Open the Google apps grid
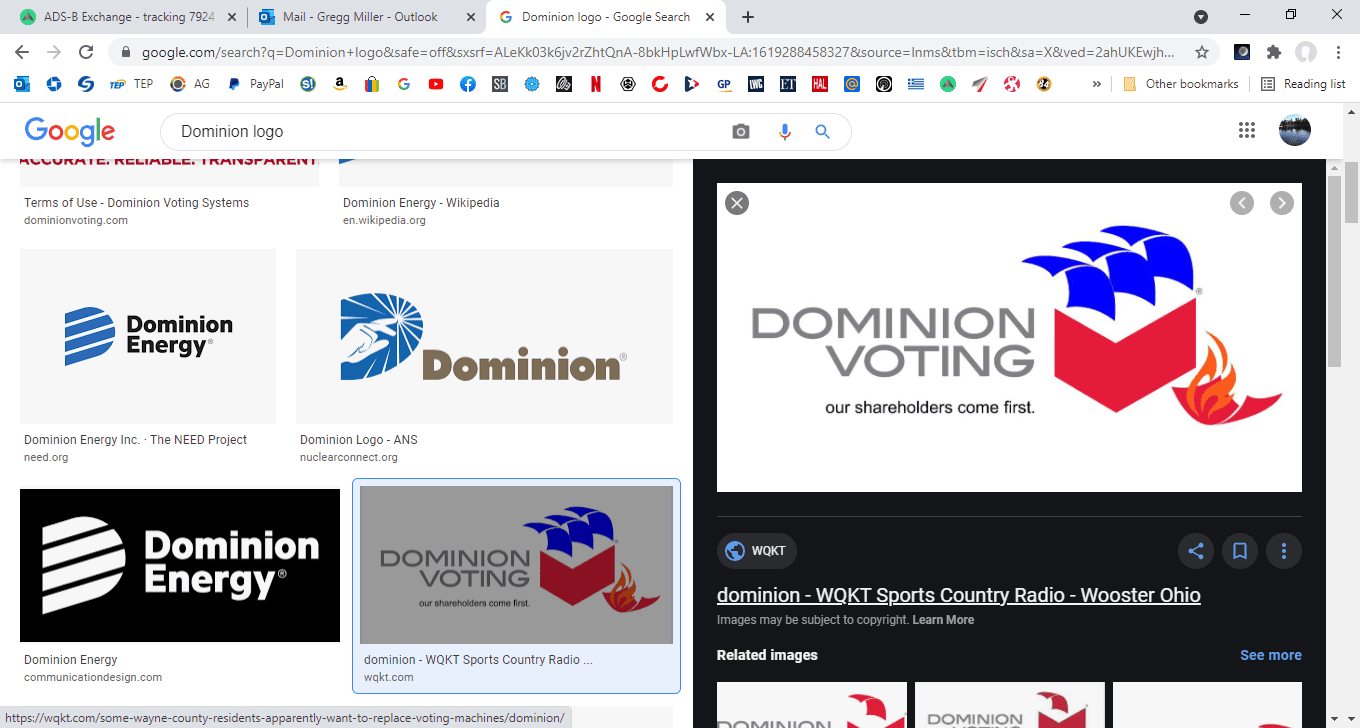Viewport: 1360px width, 728px height. pyautogui.click(x=1246, y=130)
